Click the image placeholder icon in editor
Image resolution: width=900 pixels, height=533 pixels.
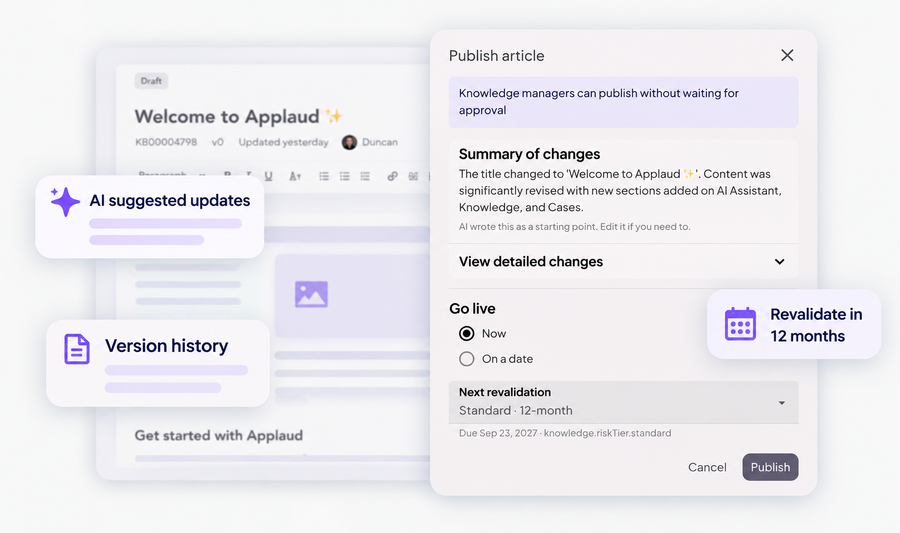click(x=311, y=294)
